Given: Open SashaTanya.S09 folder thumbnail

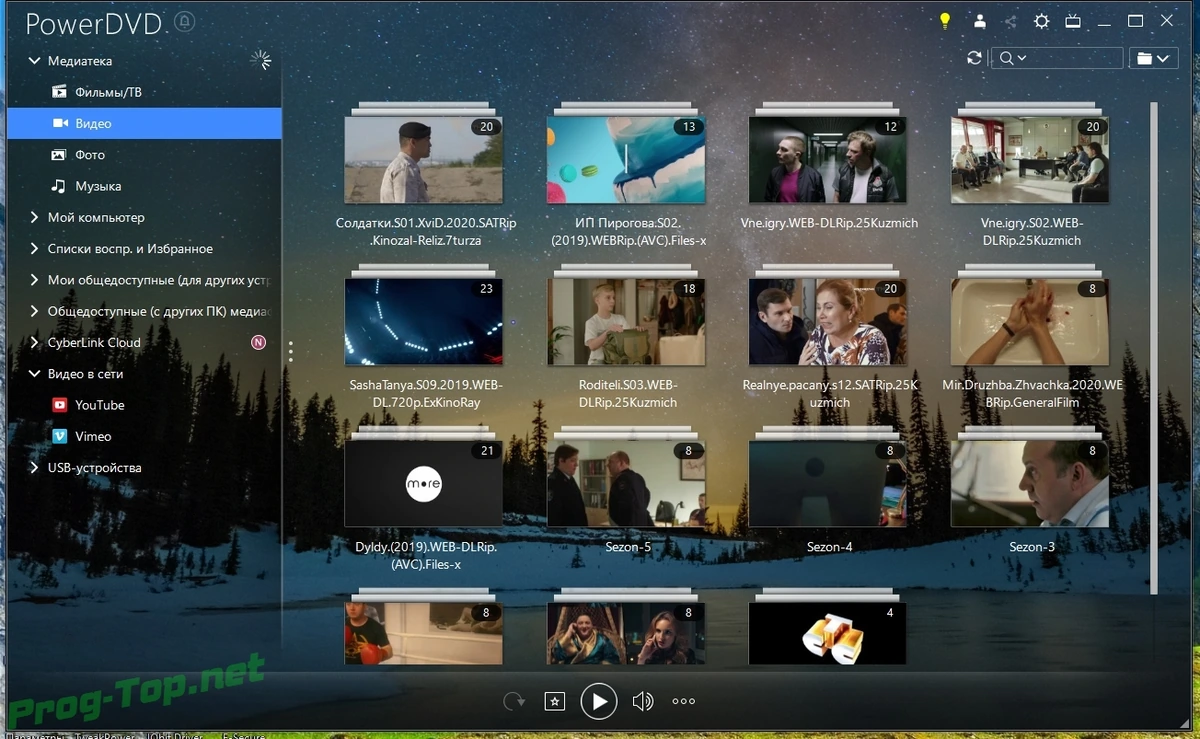Looking at the screenshot, I should [423, 321].
